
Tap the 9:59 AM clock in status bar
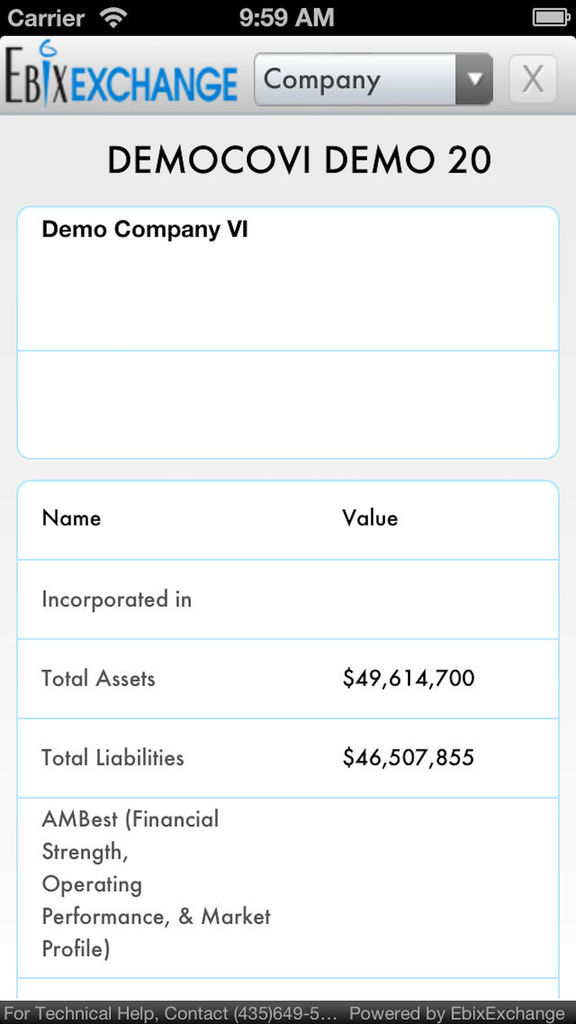tap(287, 18)
